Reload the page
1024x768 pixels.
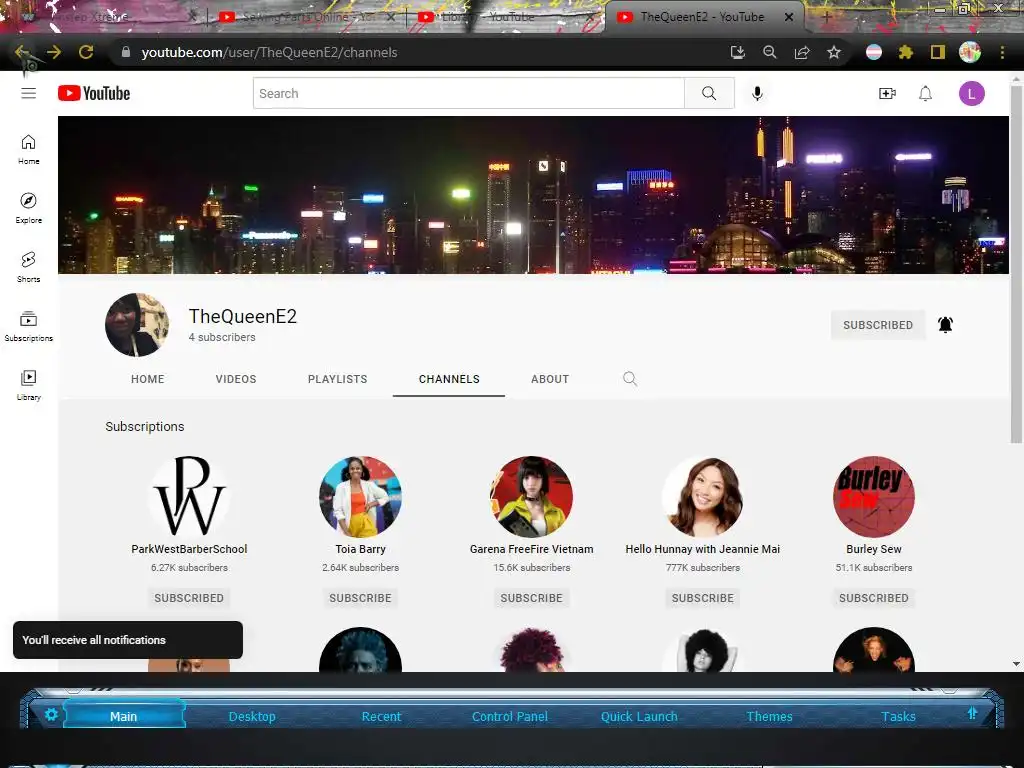[x=86, y=52]
